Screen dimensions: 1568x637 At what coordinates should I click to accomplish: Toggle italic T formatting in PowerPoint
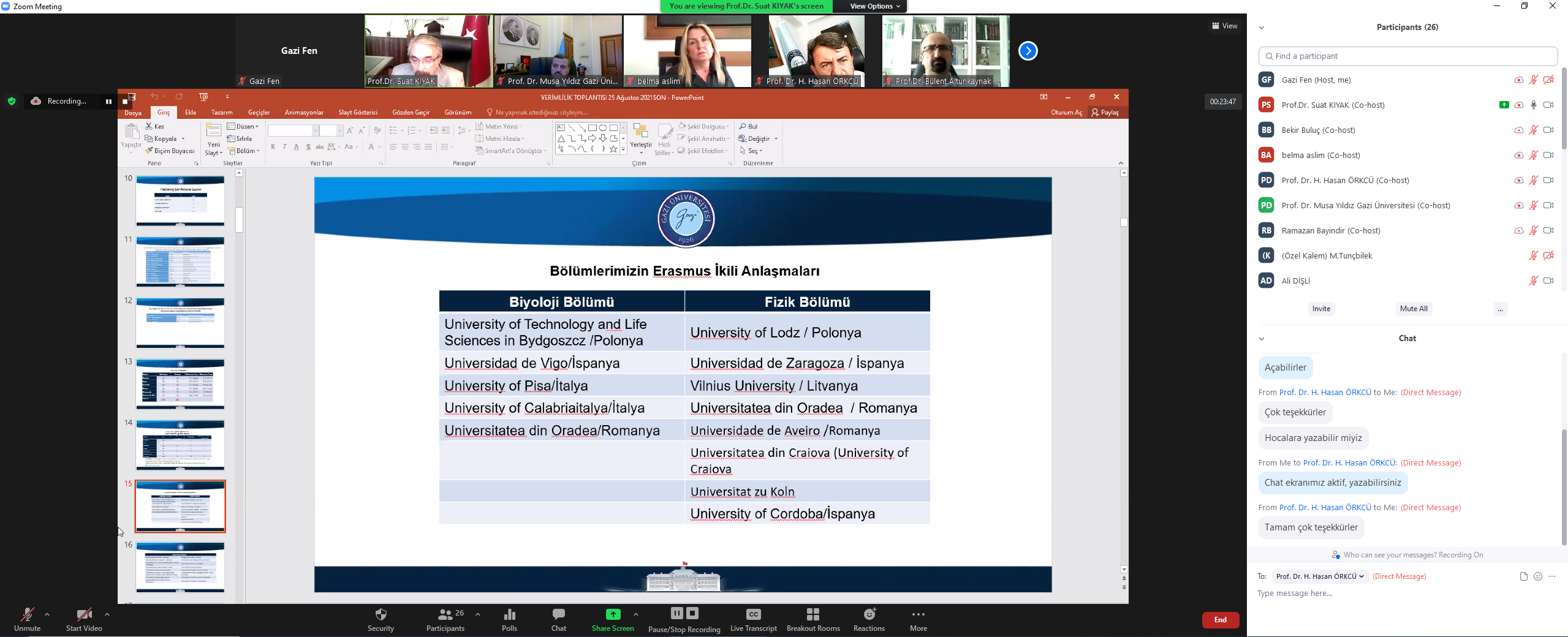tap(285, 147)
